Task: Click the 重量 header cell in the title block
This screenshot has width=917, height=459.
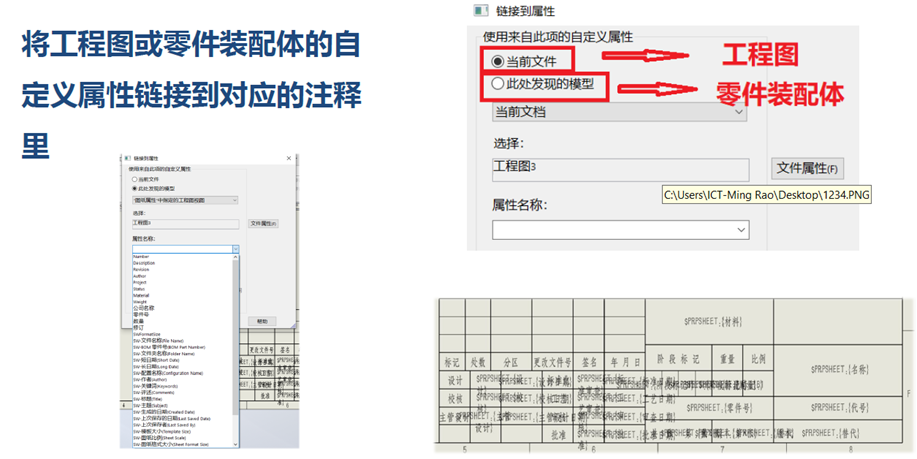Action: pos(727,359)
